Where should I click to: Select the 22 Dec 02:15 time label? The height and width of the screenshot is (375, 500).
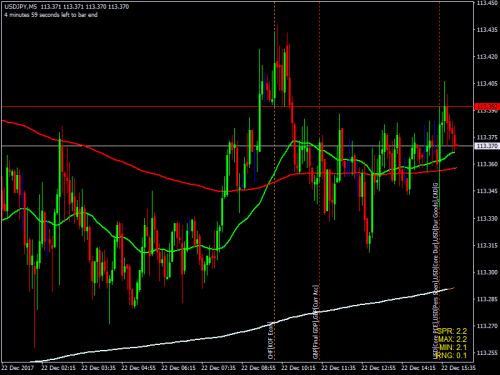(58, 368)
